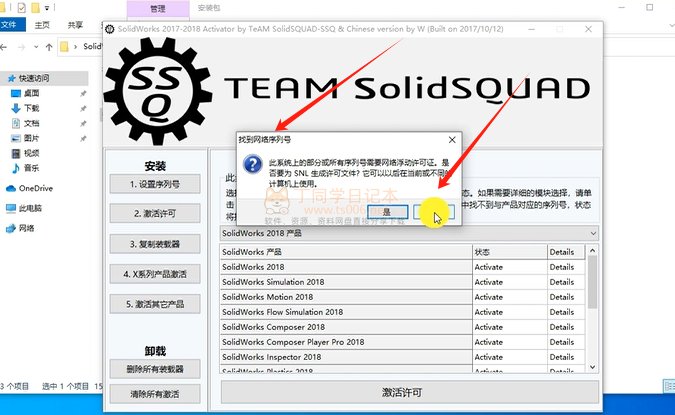Select 3. 复制装载器 button
Image resolution: width=675 pixels, height=415 pixels.
155,244
